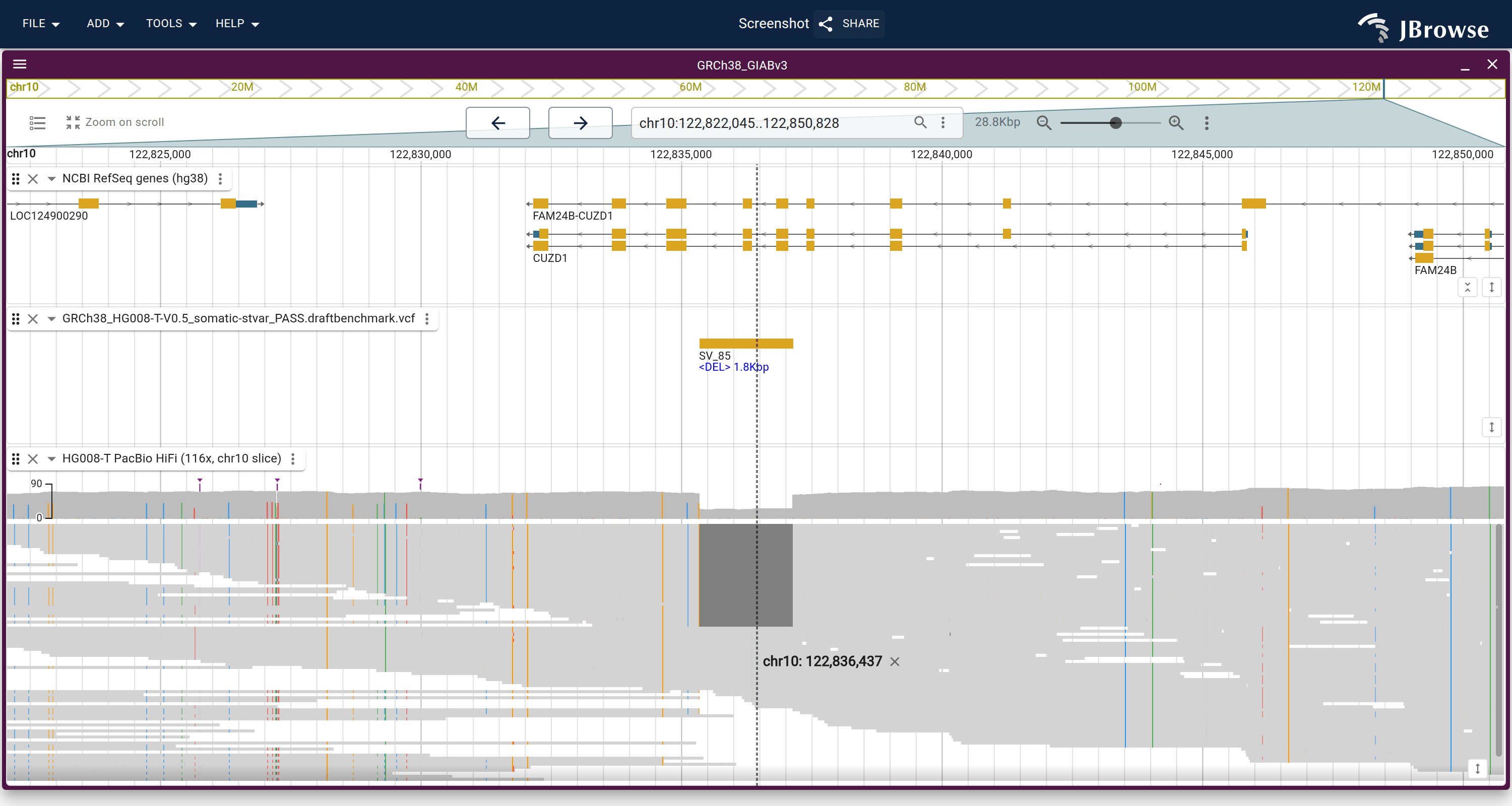Click the CUZD1 gene label
The height and width of the screenshot is (806, 1512).
550,258
